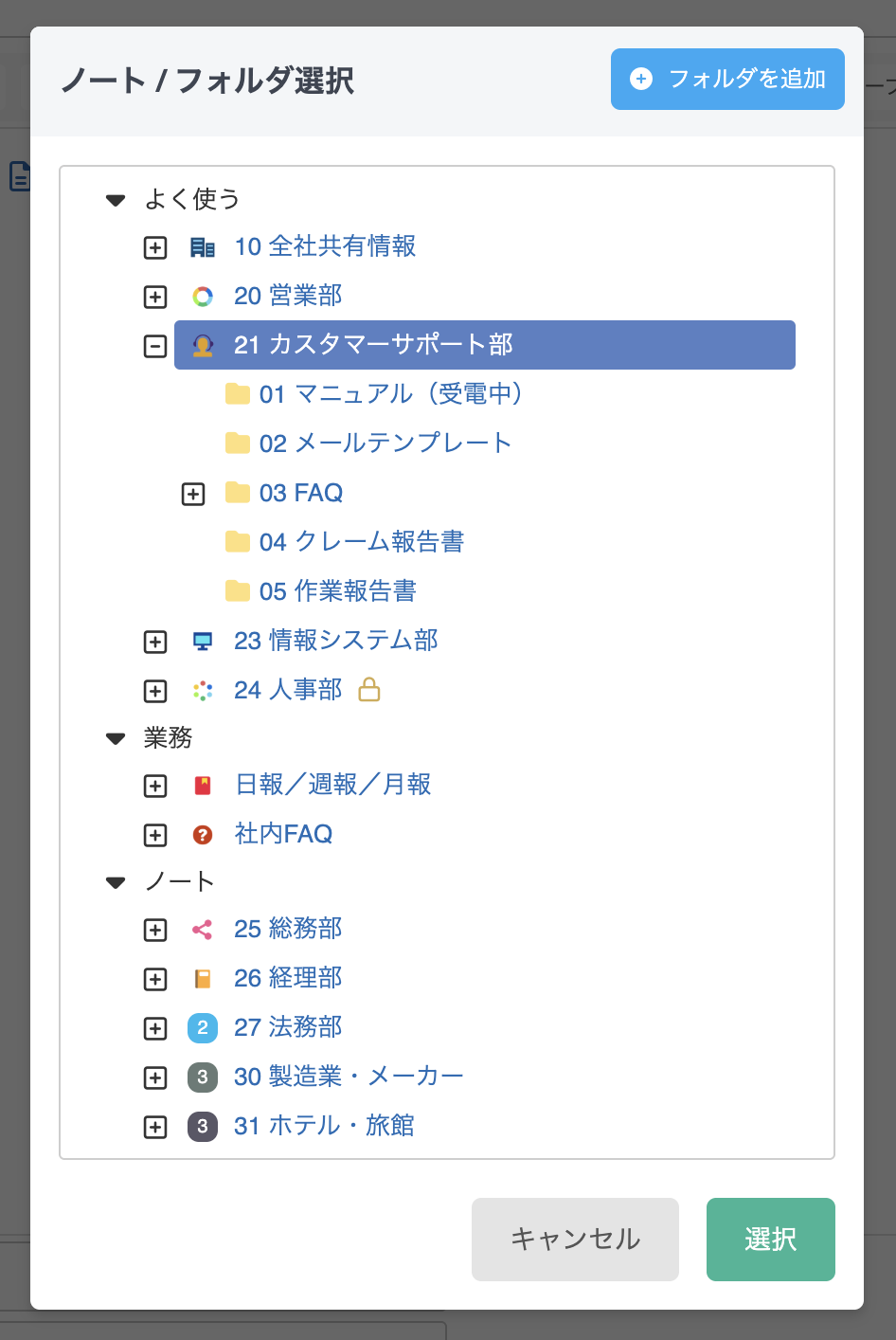
Task: Expand the 24 人事部 node
Action: (155, 691)
